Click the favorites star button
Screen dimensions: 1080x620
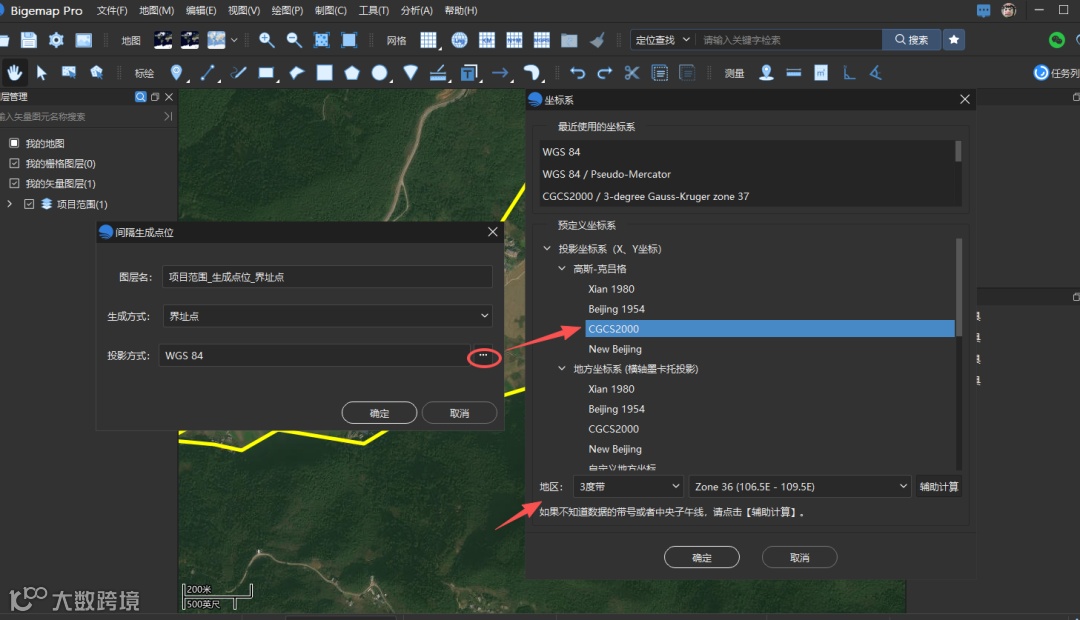pyautogui.click(x=954, y=40)
